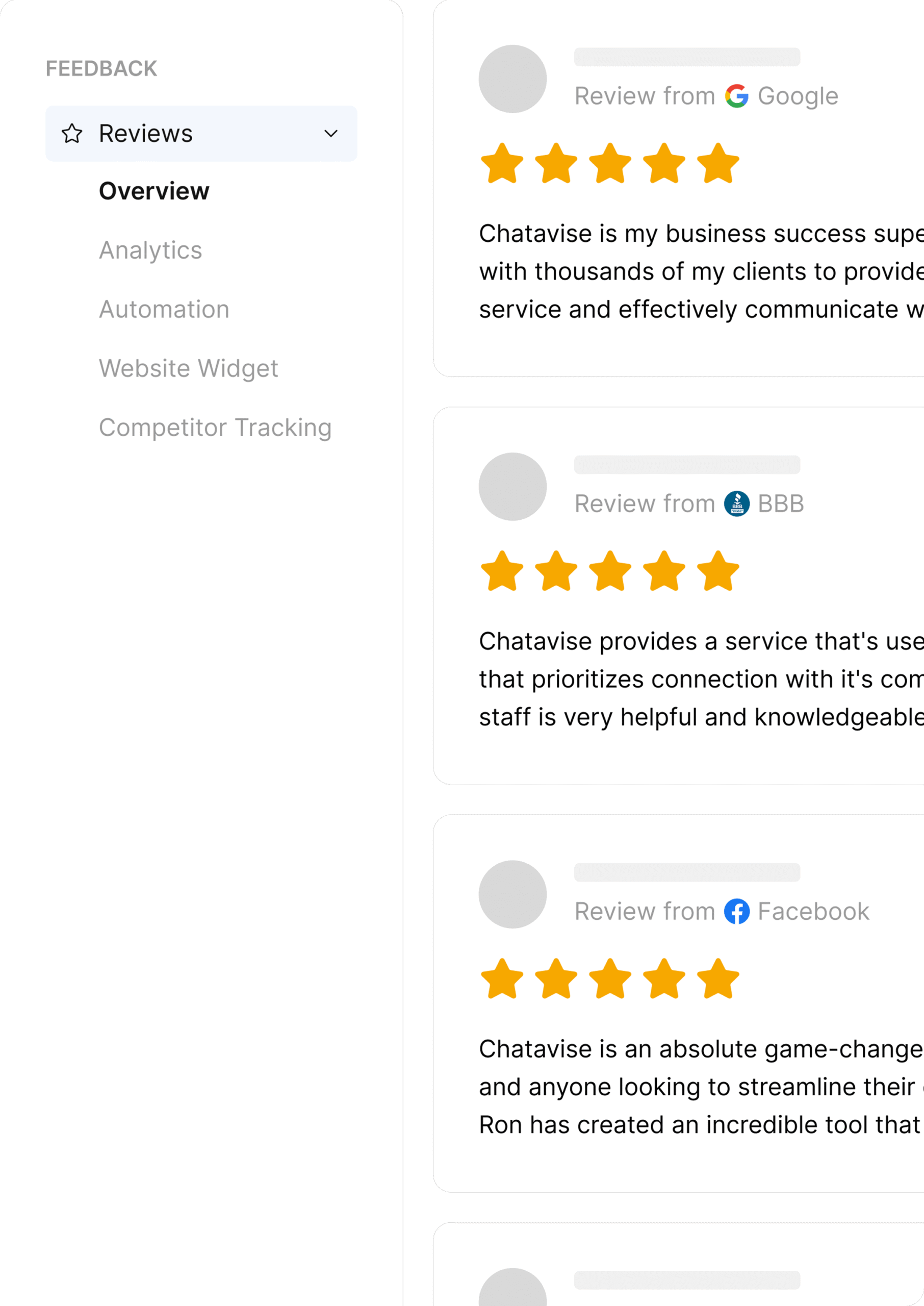Go to Analytics in sidebar
Screen dimensions: 924x1306
150,250
